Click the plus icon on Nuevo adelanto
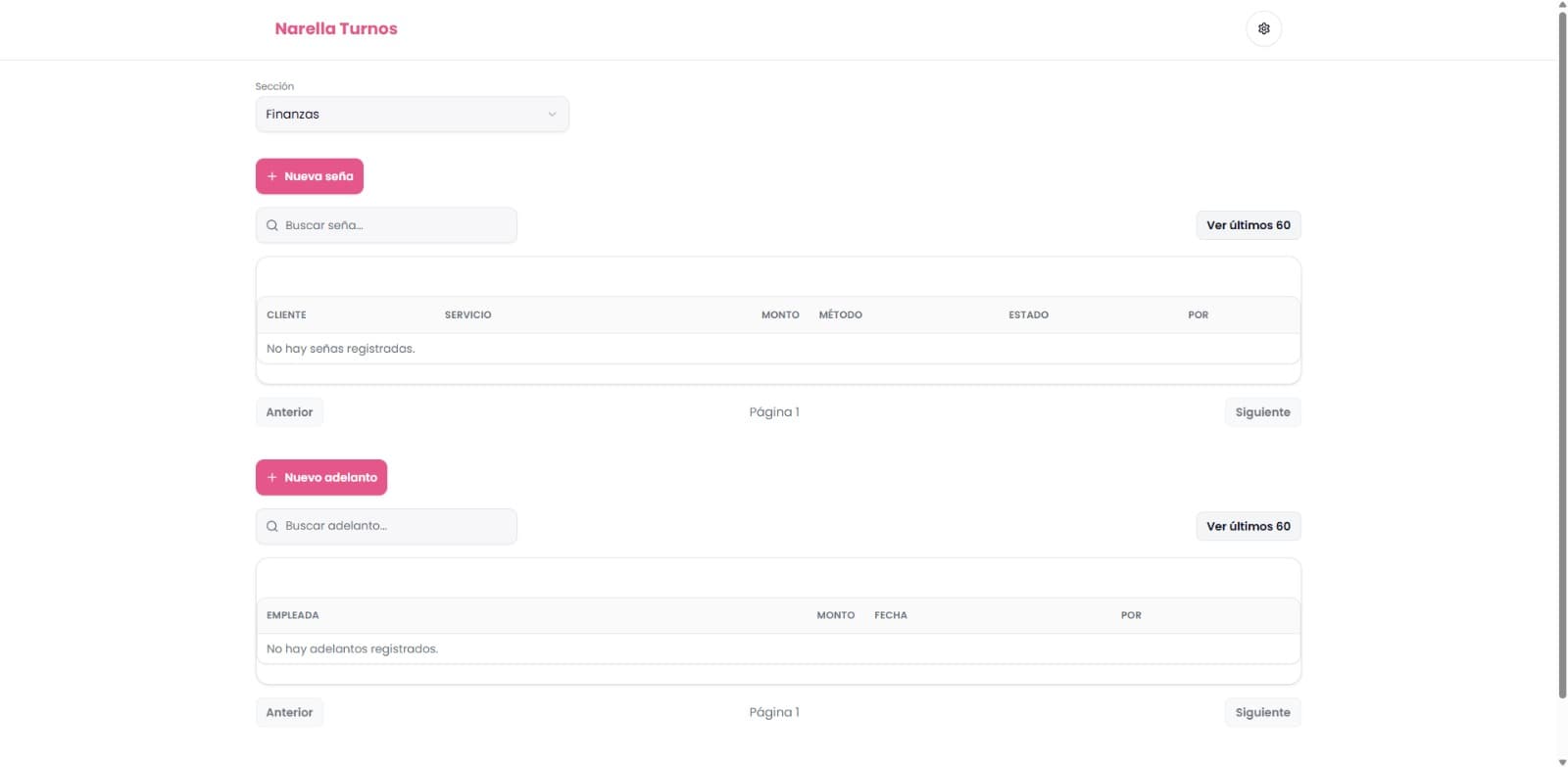This screenshot has height=767, width=1568. point(272,478)
